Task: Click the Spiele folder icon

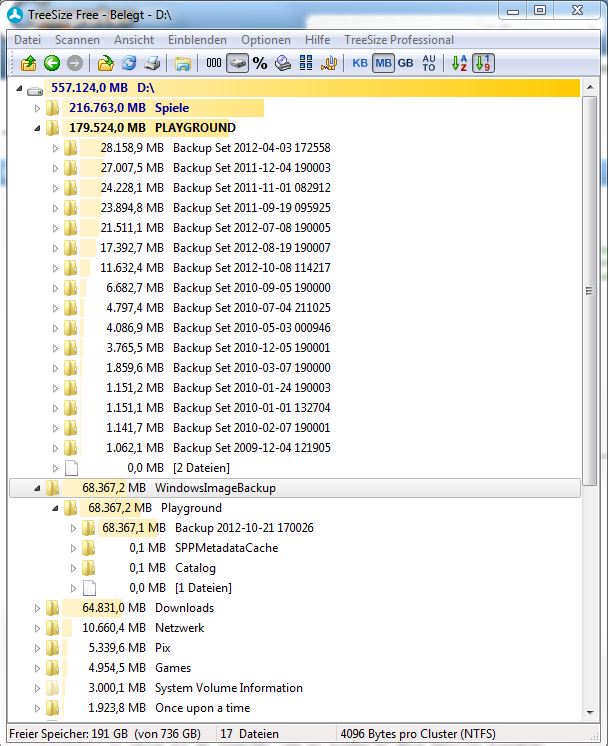Action: pos(53,108)
